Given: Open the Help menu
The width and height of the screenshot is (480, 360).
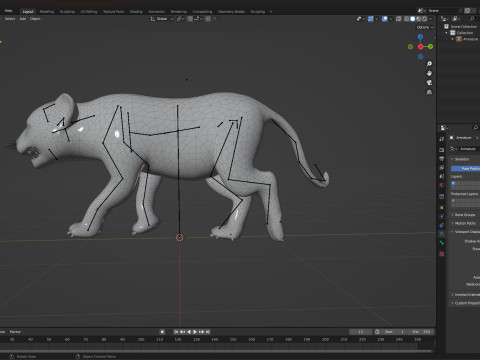Looking at the screenshot, I should [x=8, y=11].
